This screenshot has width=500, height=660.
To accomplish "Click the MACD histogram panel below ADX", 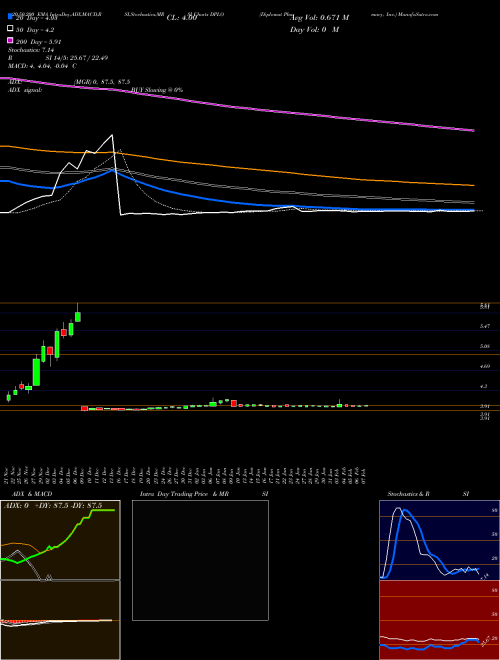I will (x=60, y=620).
